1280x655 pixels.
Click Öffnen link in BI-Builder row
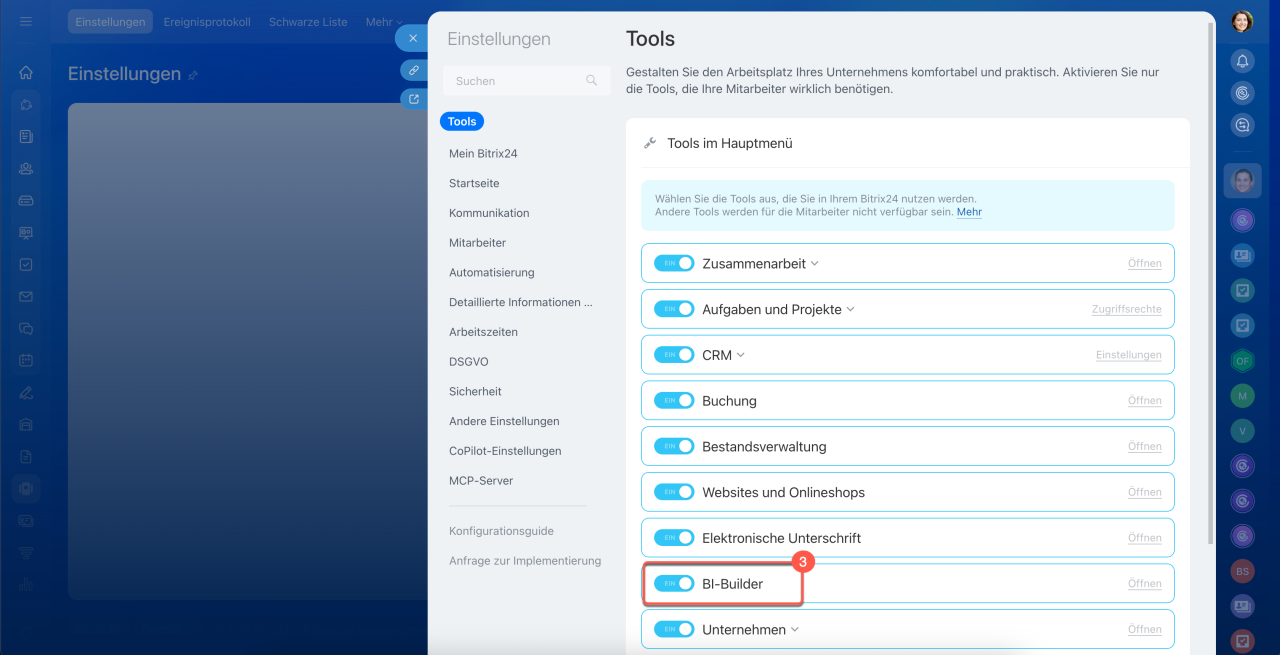[1145, 584]
